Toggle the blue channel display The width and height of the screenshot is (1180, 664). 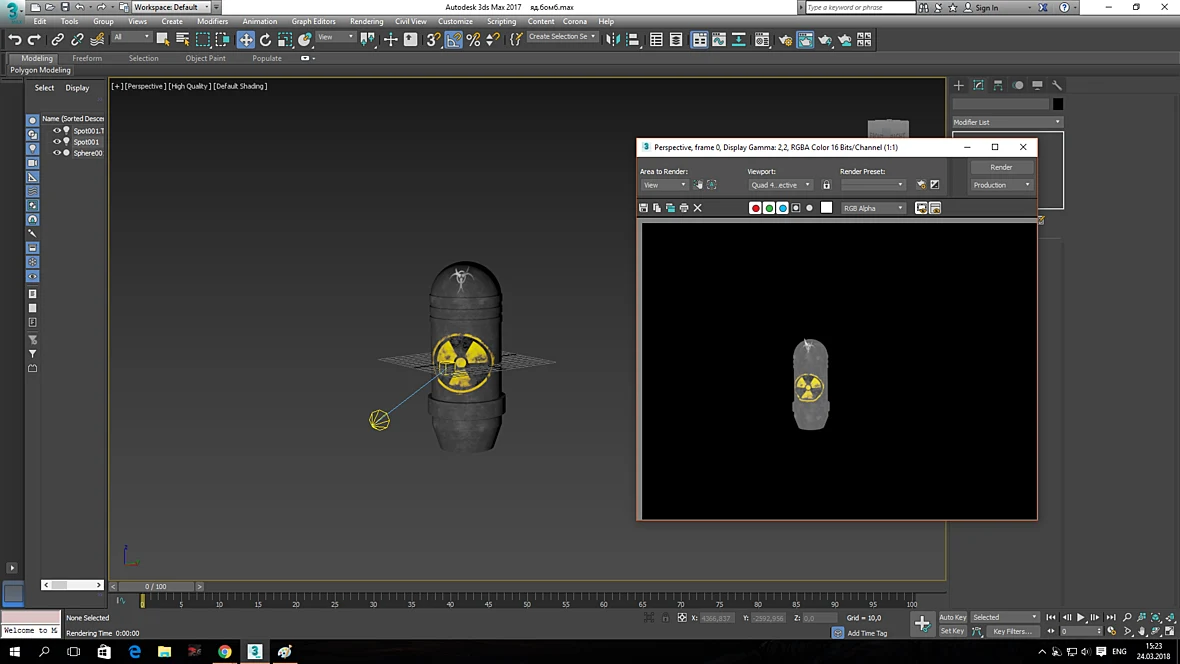click(783, 208)
